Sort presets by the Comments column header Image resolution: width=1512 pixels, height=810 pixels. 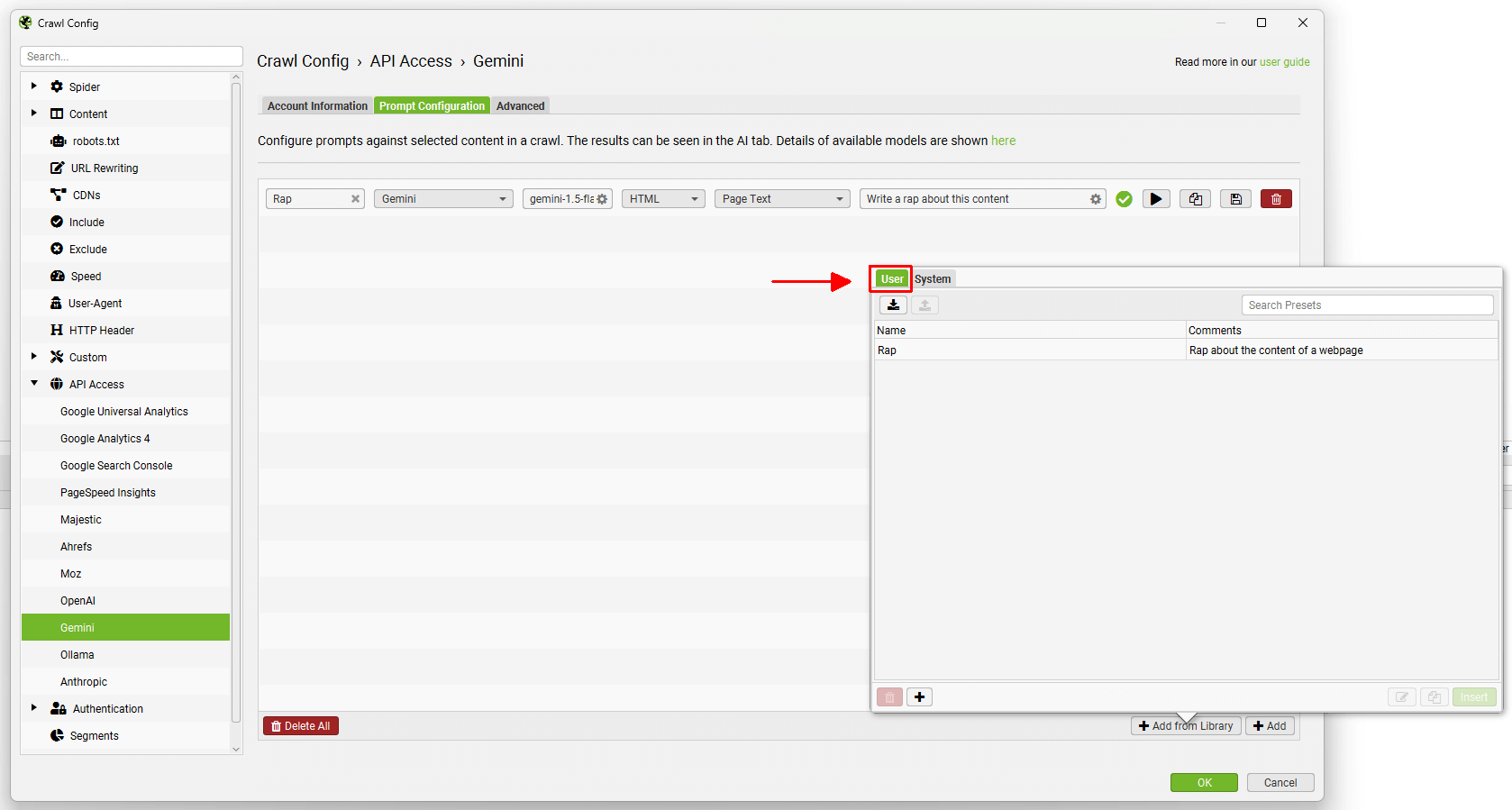1343,331
